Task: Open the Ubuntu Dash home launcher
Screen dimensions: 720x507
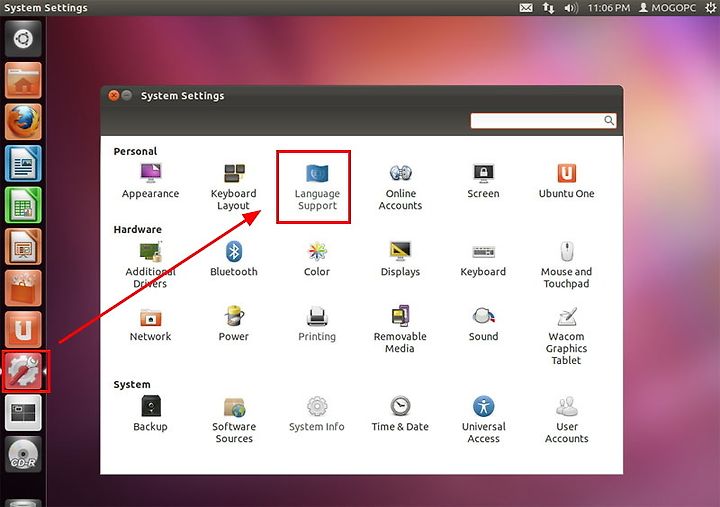Action: [23, 39]
